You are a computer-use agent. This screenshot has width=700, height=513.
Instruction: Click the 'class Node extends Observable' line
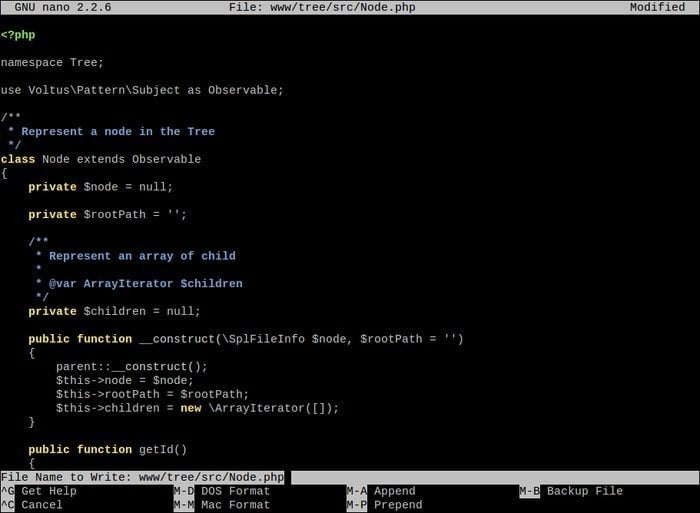point(101,159)
